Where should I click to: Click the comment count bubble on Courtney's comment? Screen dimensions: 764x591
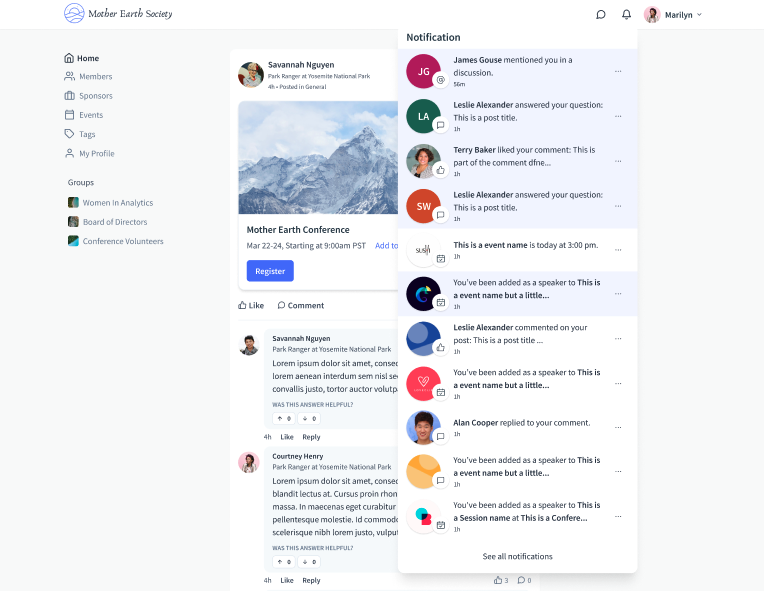(524, 580)
